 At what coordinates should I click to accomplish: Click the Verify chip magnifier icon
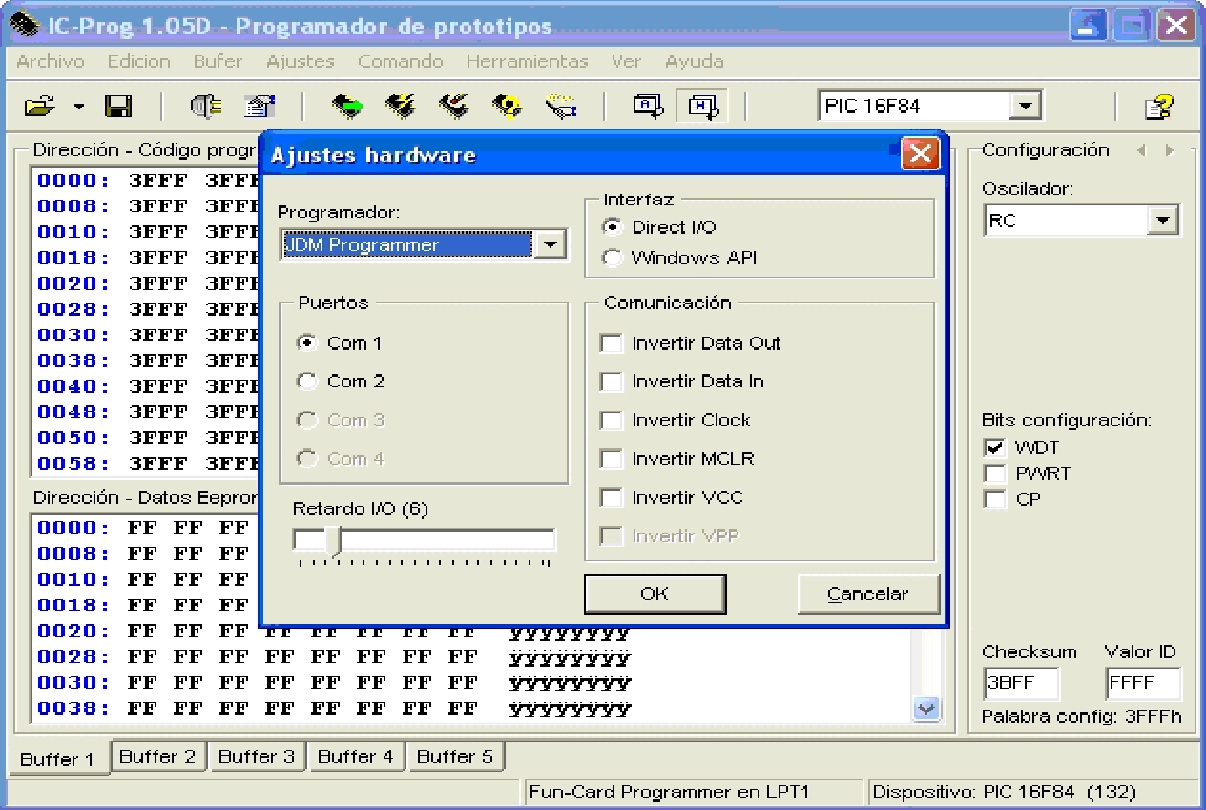505,106
